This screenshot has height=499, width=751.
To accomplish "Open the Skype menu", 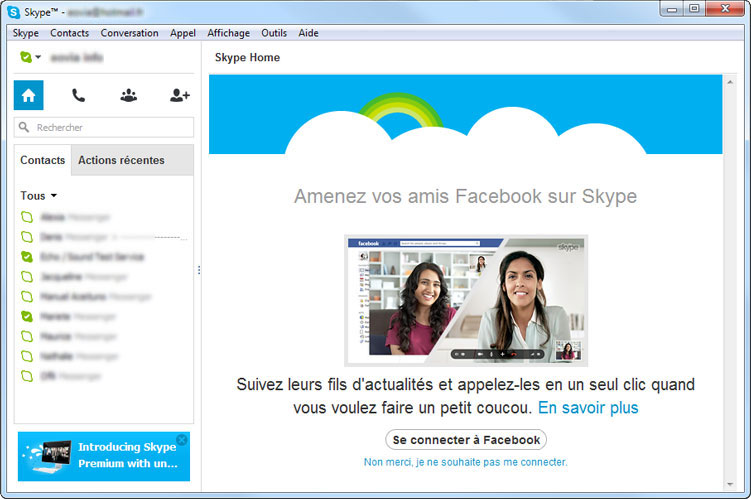I will click(x=25, y=33).
